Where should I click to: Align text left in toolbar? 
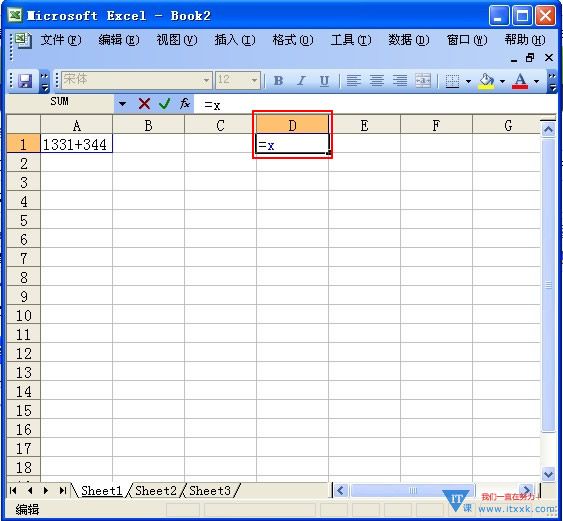coord(353,81)
